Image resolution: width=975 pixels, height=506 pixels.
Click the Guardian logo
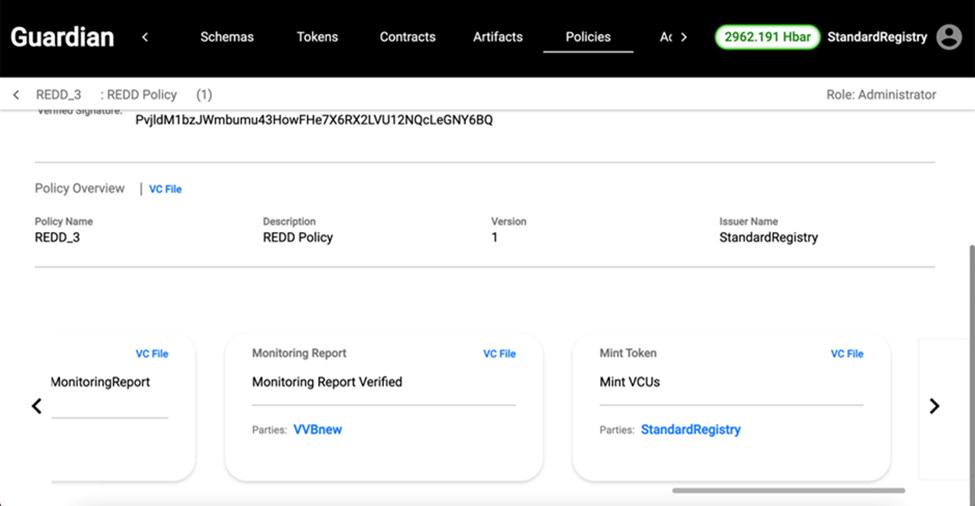(x=62, y=38)
